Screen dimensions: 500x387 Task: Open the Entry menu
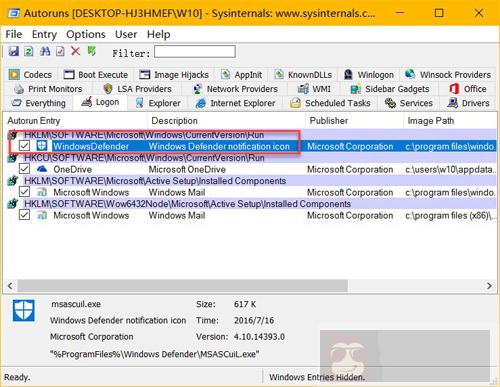[44, 34]
